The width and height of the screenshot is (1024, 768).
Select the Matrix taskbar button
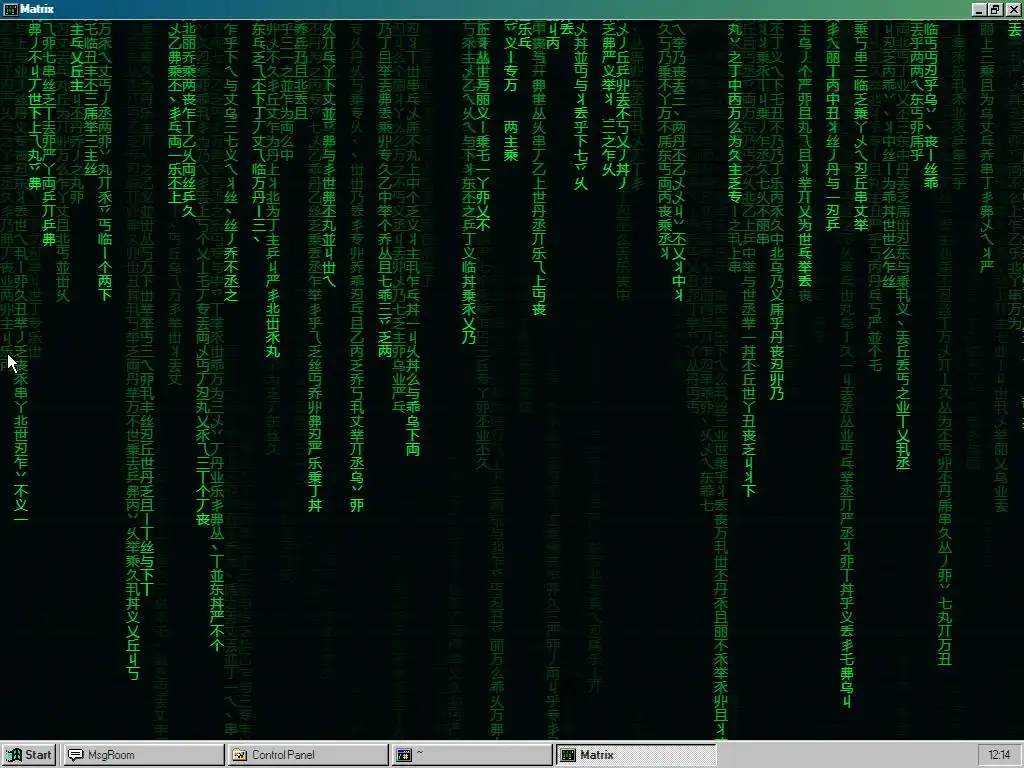click(637, 755)
